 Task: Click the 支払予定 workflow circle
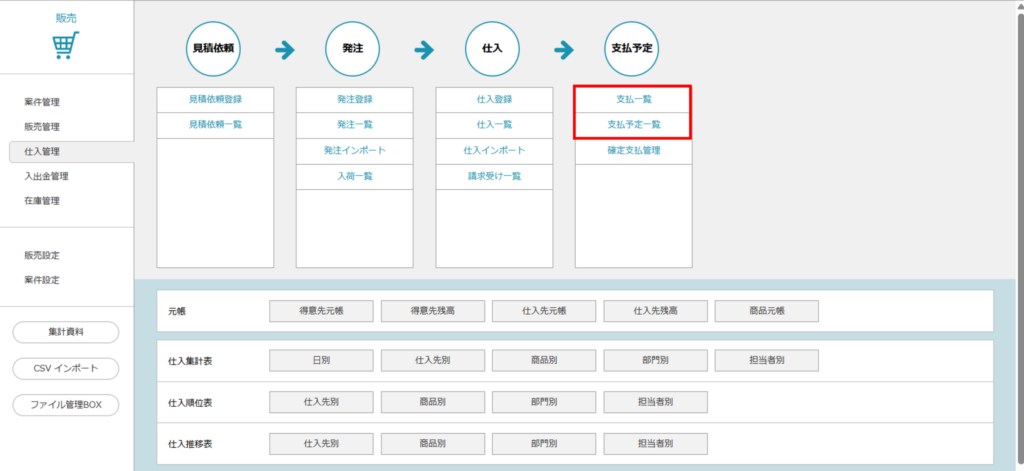pos(632,48)
